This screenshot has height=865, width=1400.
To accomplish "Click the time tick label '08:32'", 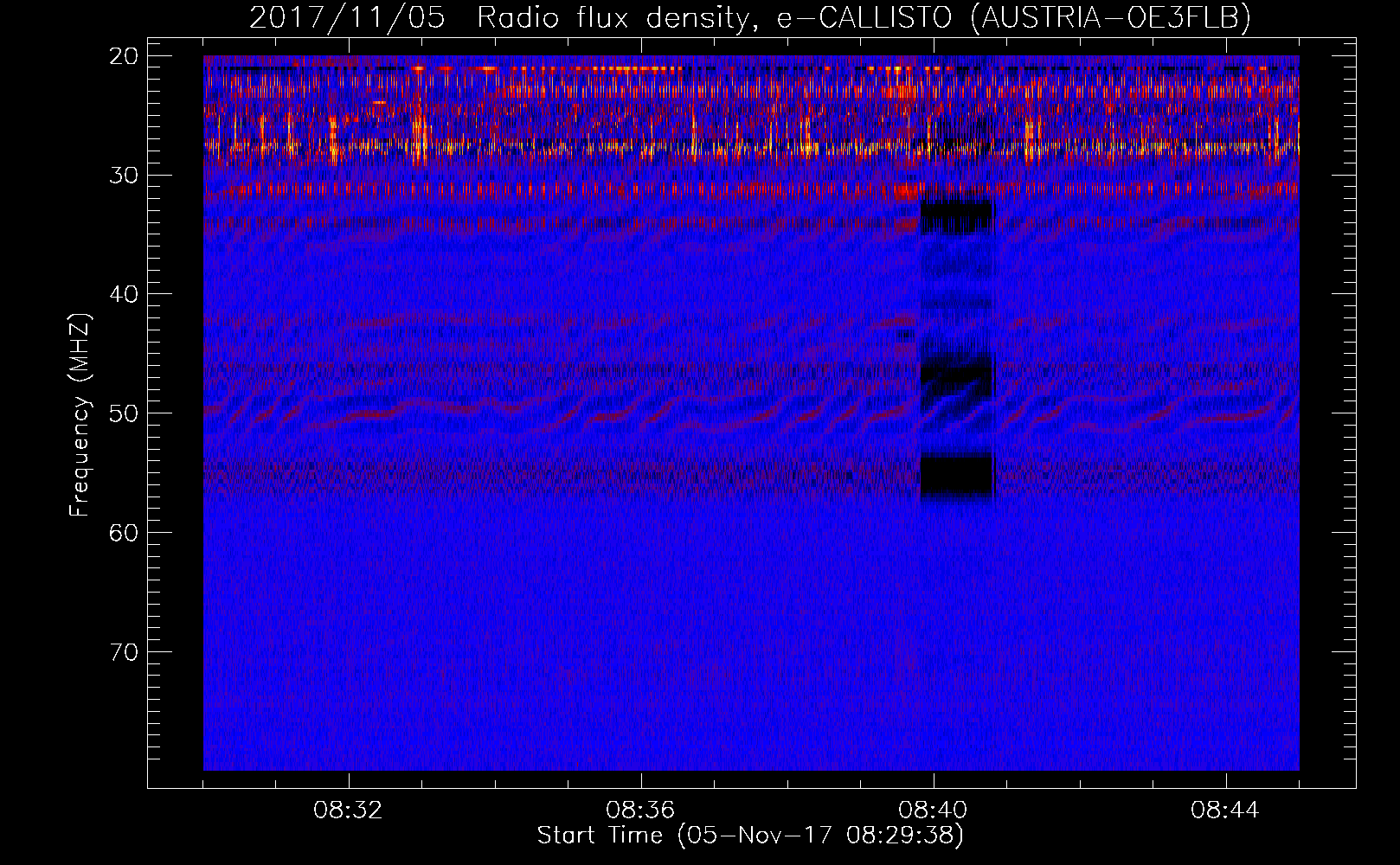I will tap(348, 810).
